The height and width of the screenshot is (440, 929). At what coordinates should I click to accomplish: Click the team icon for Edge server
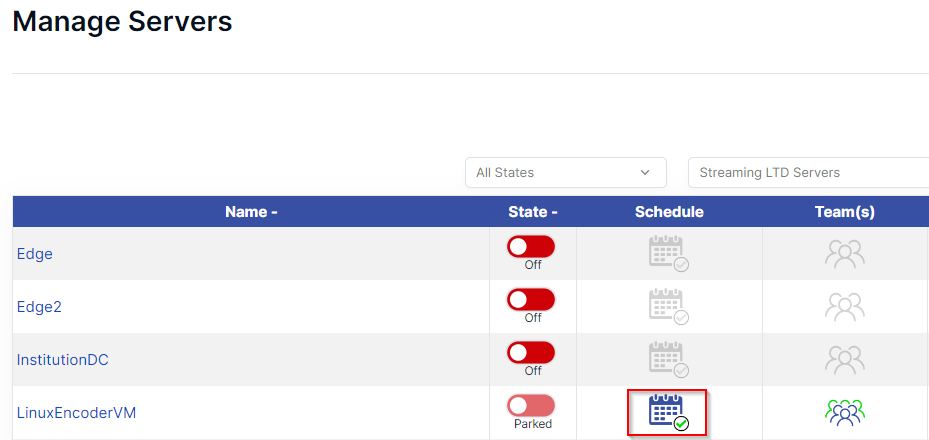click(x=845, y=253)
